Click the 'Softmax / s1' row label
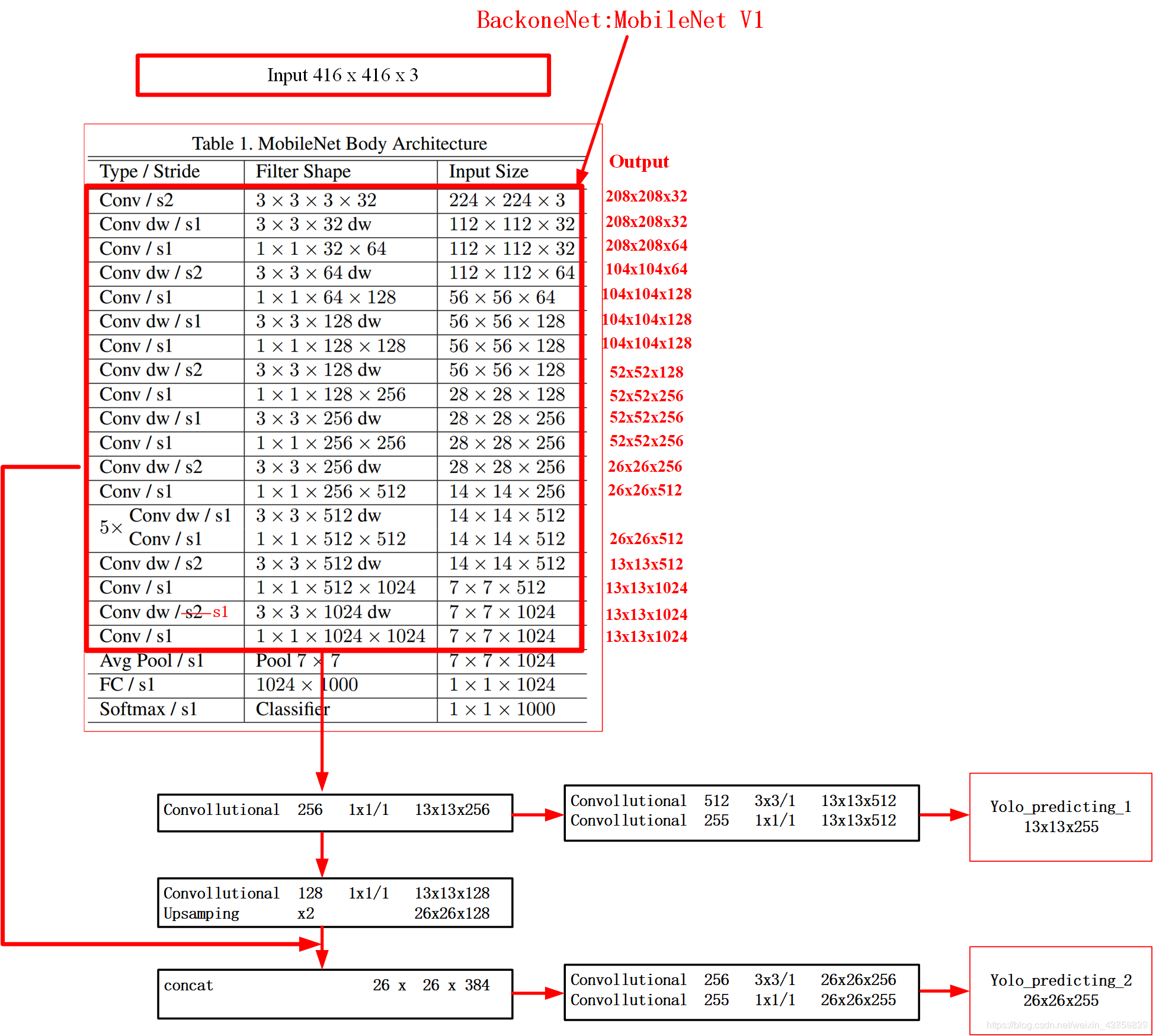The image size is (1153, 1036). point(148,709)
